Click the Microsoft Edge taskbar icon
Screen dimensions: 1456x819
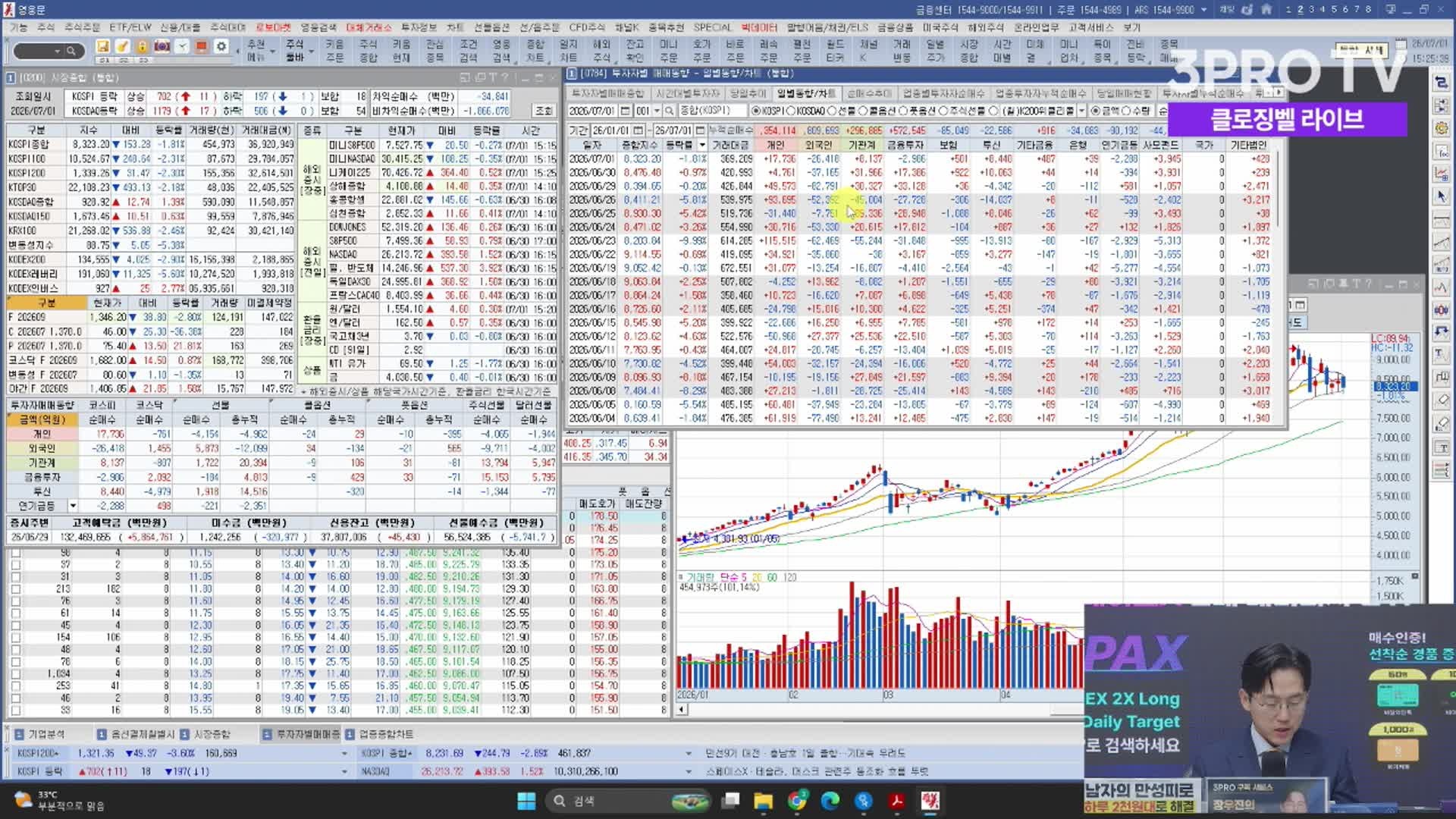(830, 800)
